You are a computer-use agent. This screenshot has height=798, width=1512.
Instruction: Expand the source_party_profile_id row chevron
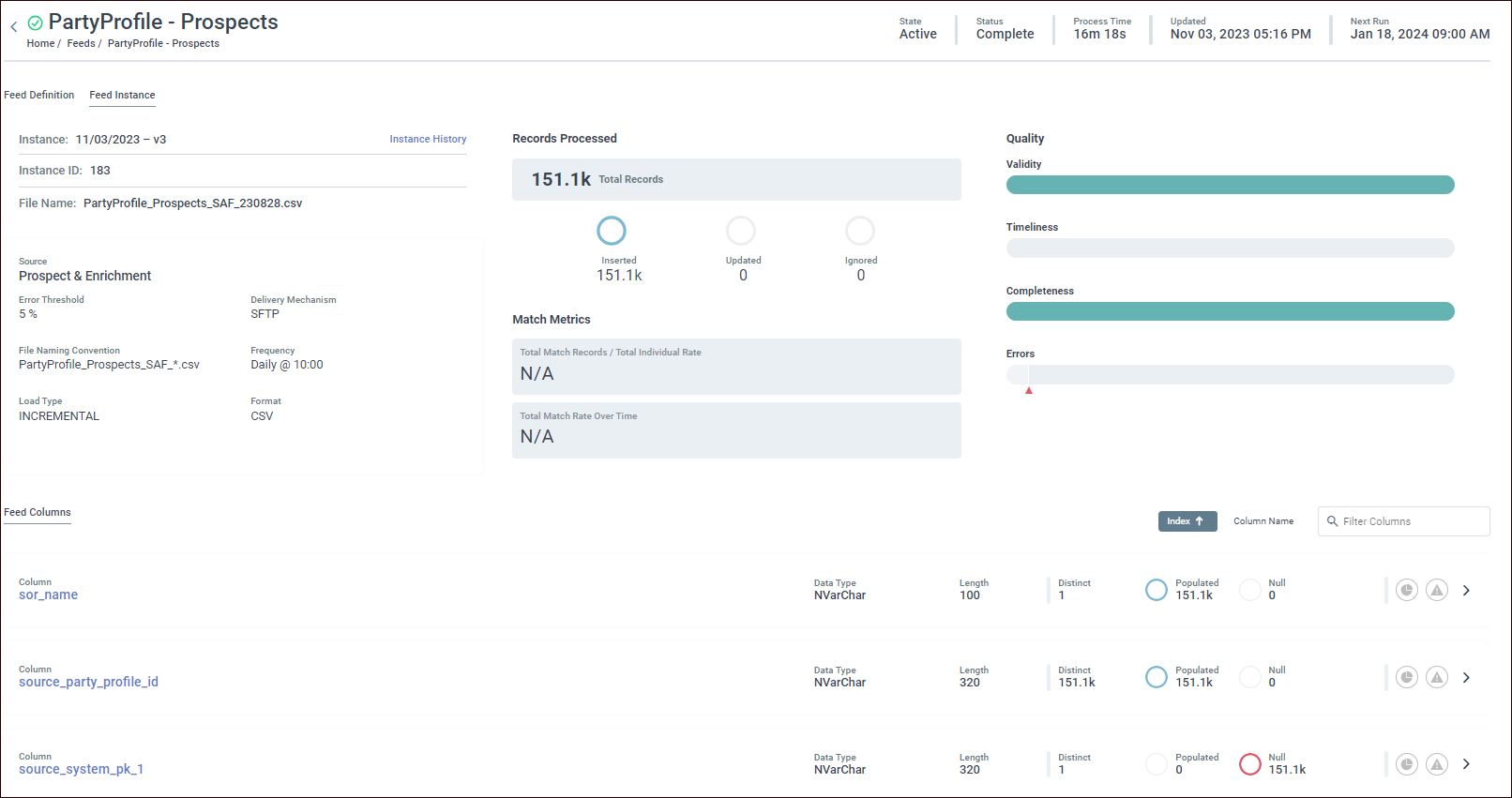point(1466,677)
